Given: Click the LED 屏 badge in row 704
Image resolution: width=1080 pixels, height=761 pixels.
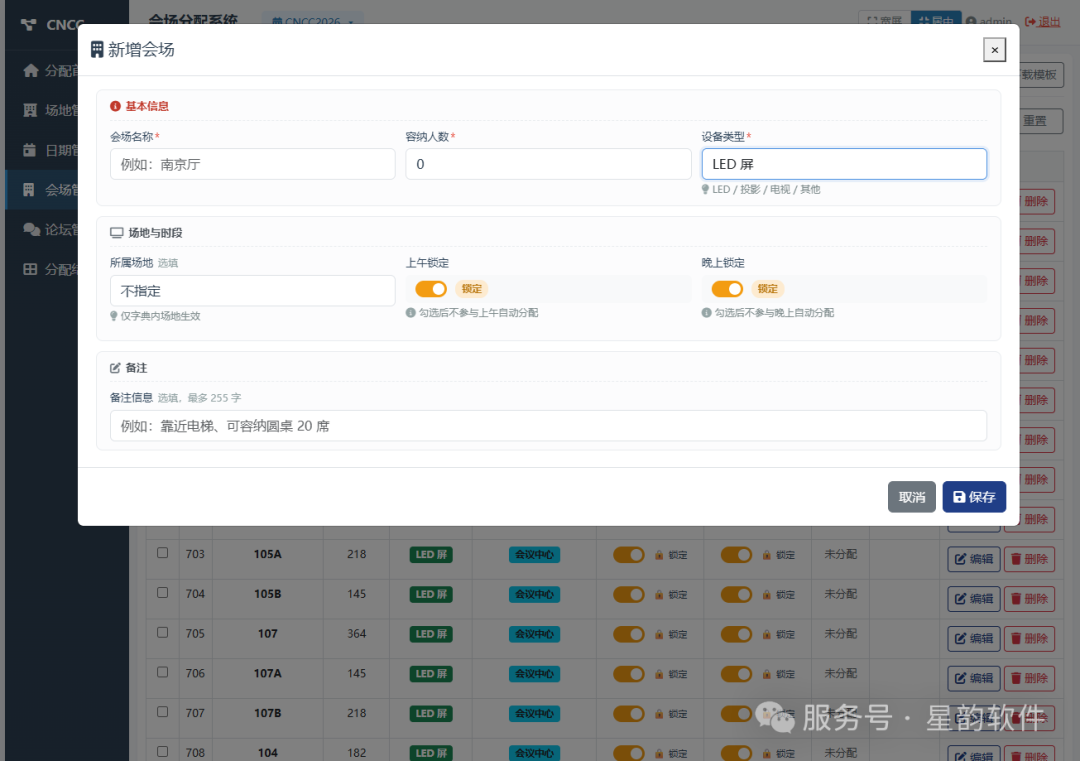Looking at the screenshot, I should (431, 594).
